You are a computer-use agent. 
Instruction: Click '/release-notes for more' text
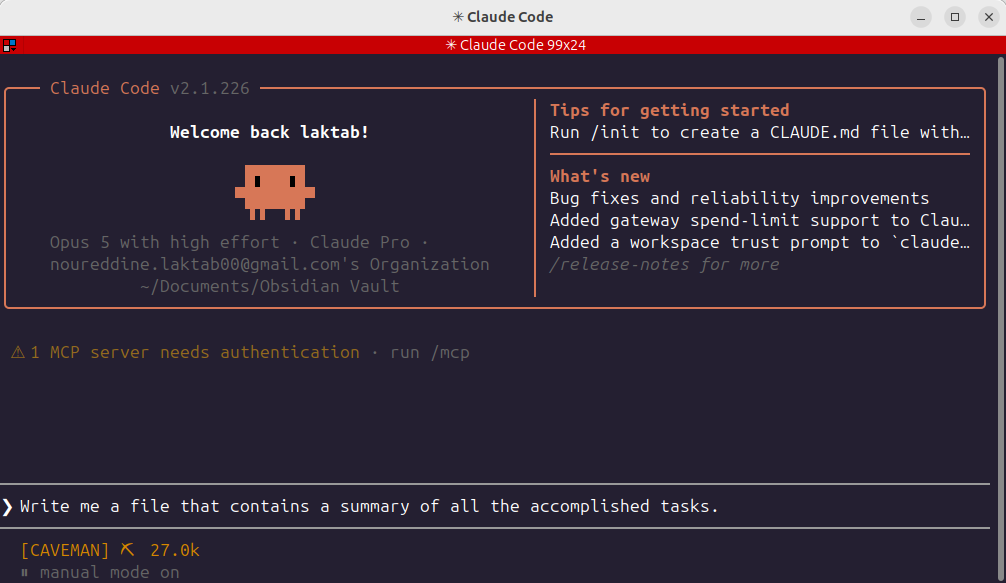665,264
